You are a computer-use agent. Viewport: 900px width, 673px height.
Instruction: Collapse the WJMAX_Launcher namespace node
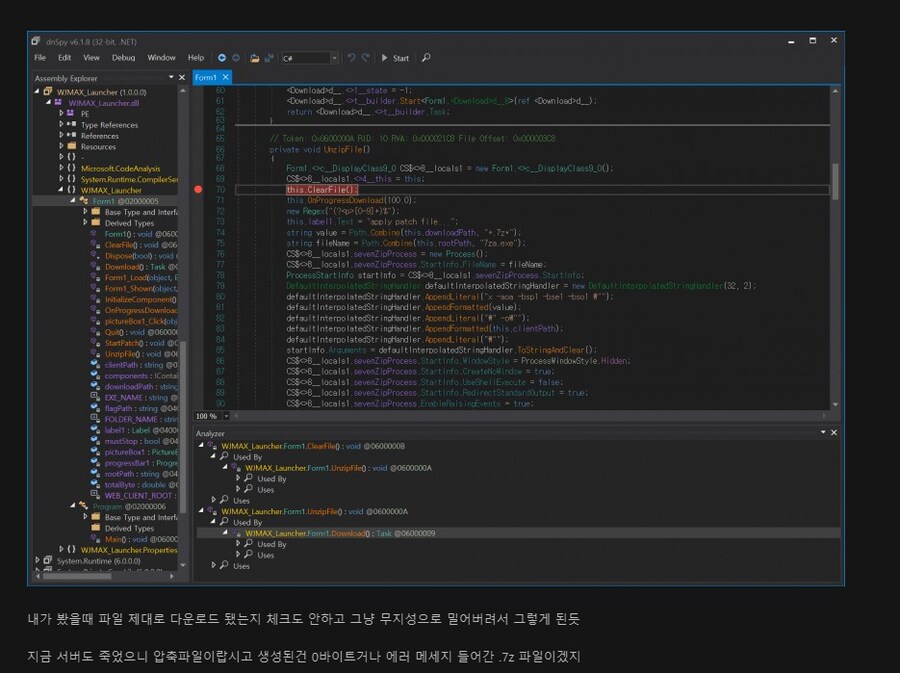click(x=61, y=190)
